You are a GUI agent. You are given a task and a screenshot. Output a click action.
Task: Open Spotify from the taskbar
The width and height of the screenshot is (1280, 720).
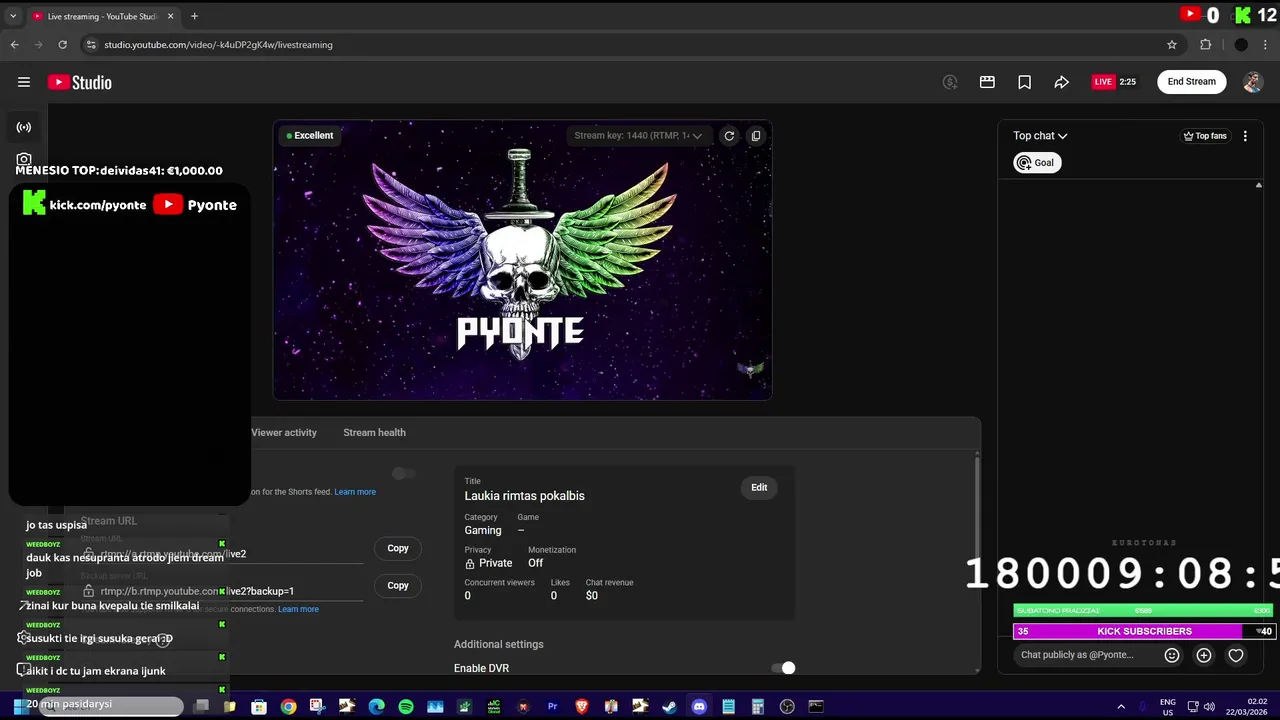tap(406, 706)
